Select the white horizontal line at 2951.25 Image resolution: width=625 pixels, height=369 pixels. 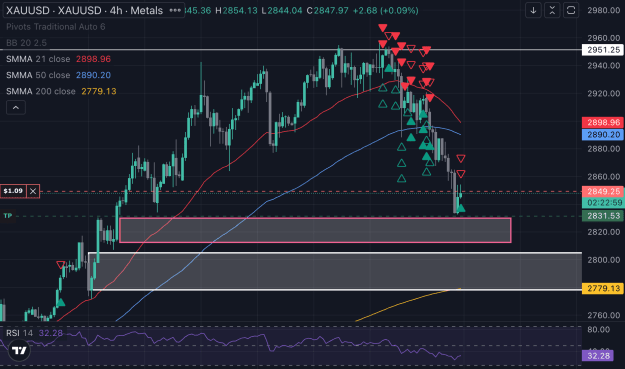point(291,50)
